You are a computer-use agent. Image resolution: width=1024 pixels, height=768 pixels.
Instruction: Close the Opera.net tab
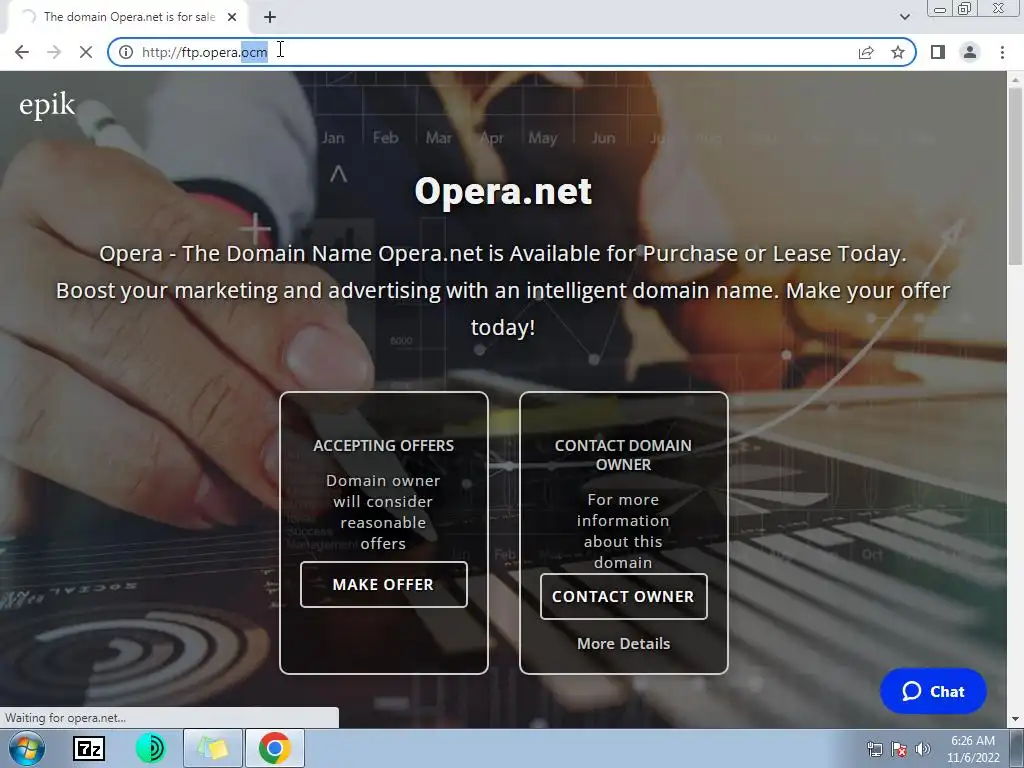coord(232,17)
